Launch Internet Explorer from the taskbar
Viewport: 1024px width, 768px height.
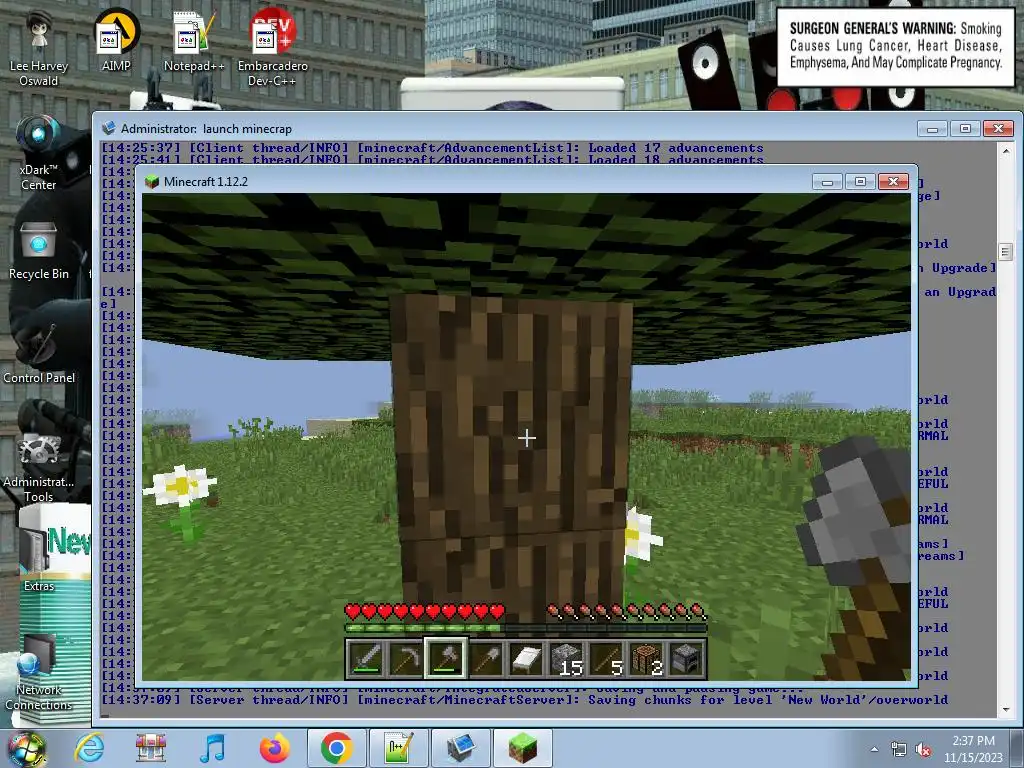coord(89,748)
